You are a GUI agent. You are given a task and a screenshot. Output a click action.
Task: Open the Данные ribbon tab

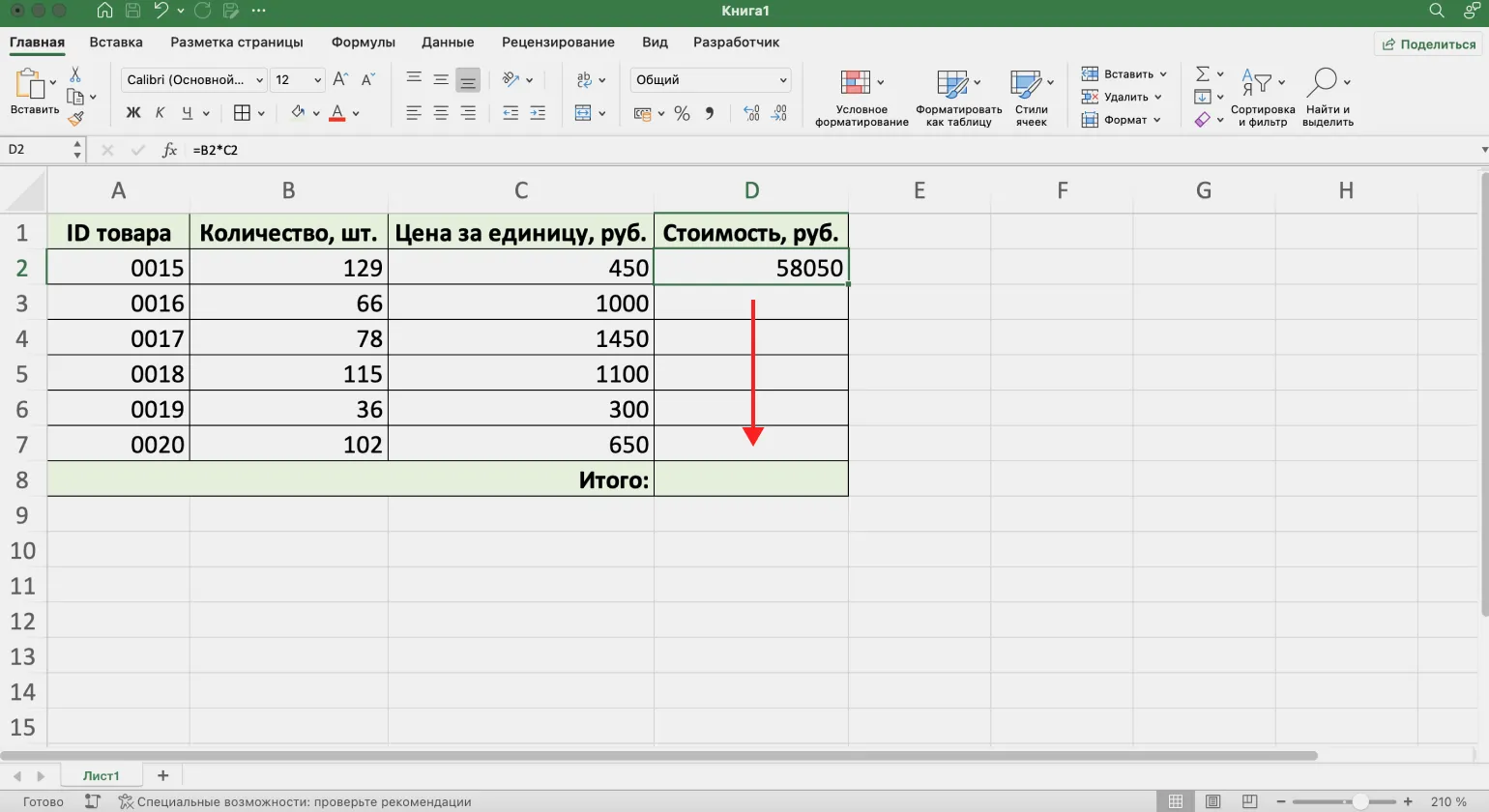tap(448, 43)
